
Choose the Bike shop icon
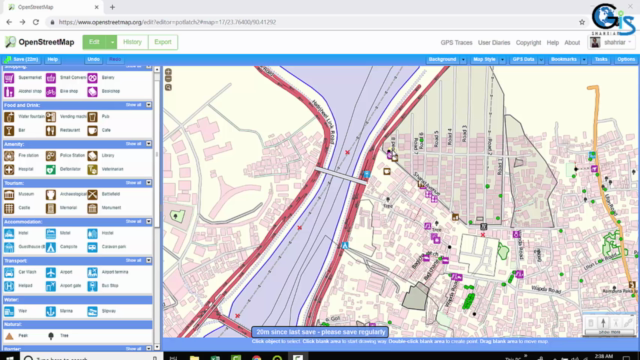tap(51, 91)
